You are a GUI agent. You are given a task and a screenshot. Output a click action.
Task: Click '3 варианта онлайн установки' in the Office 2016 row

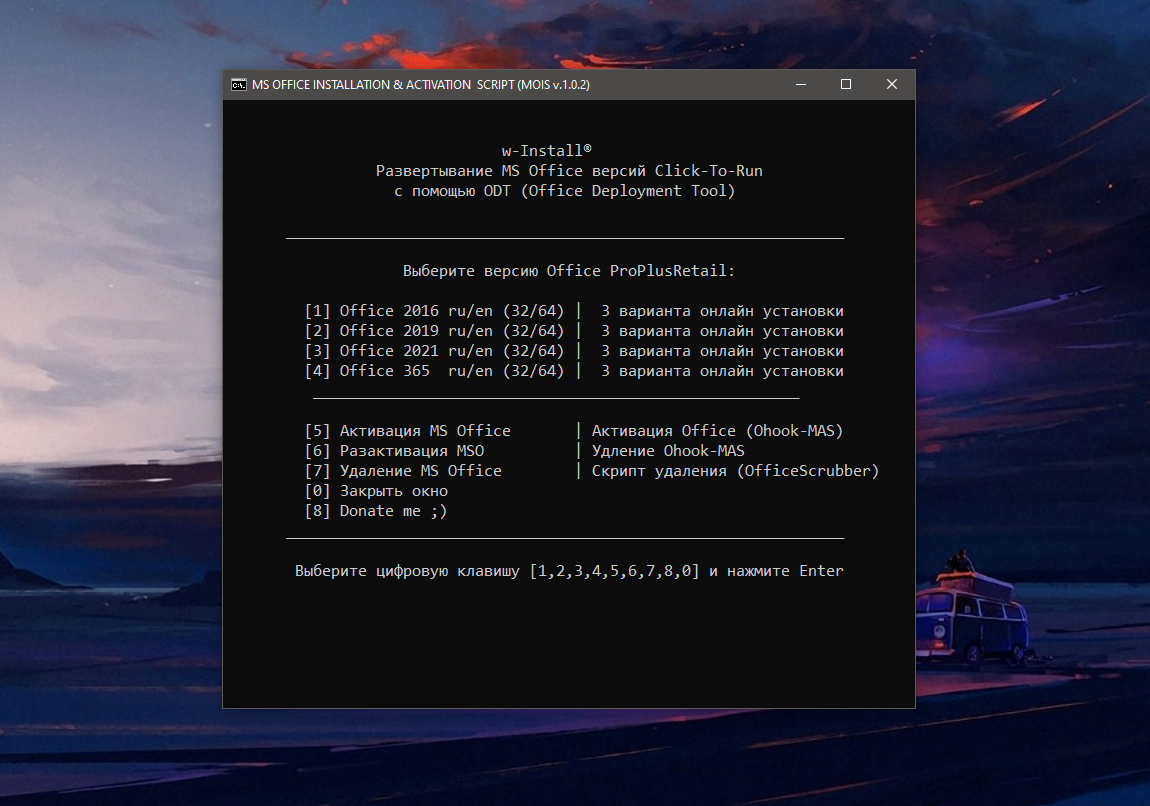(x=722, y=311)
